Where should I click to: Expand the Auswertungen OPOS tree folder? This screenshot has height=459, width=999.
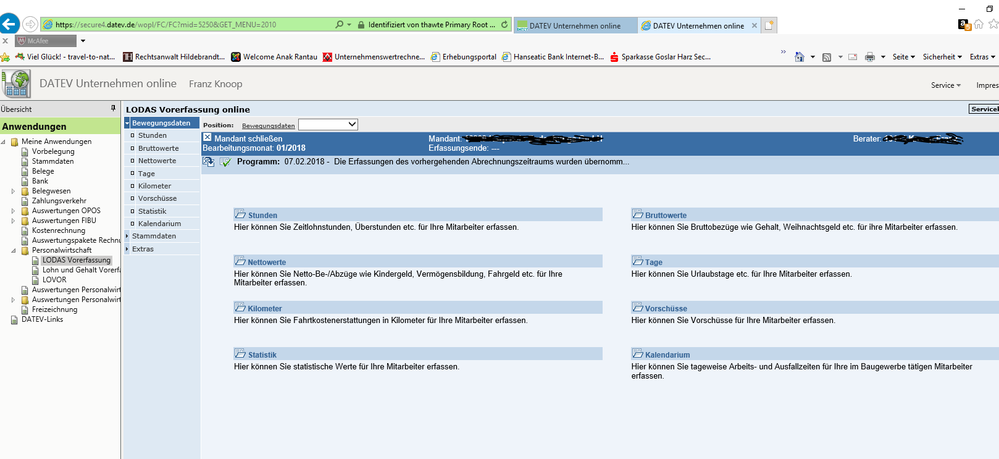click(13, 211)
